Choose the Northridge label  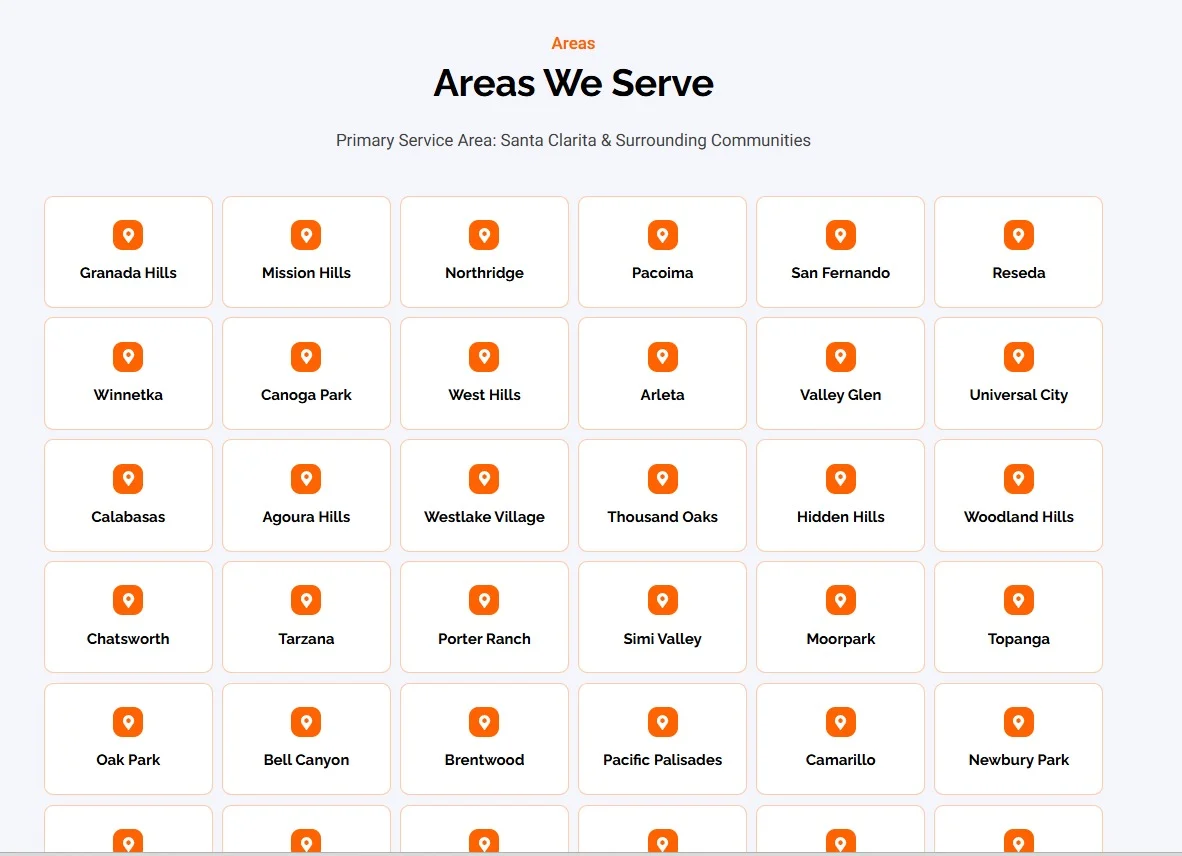(484, 274)
